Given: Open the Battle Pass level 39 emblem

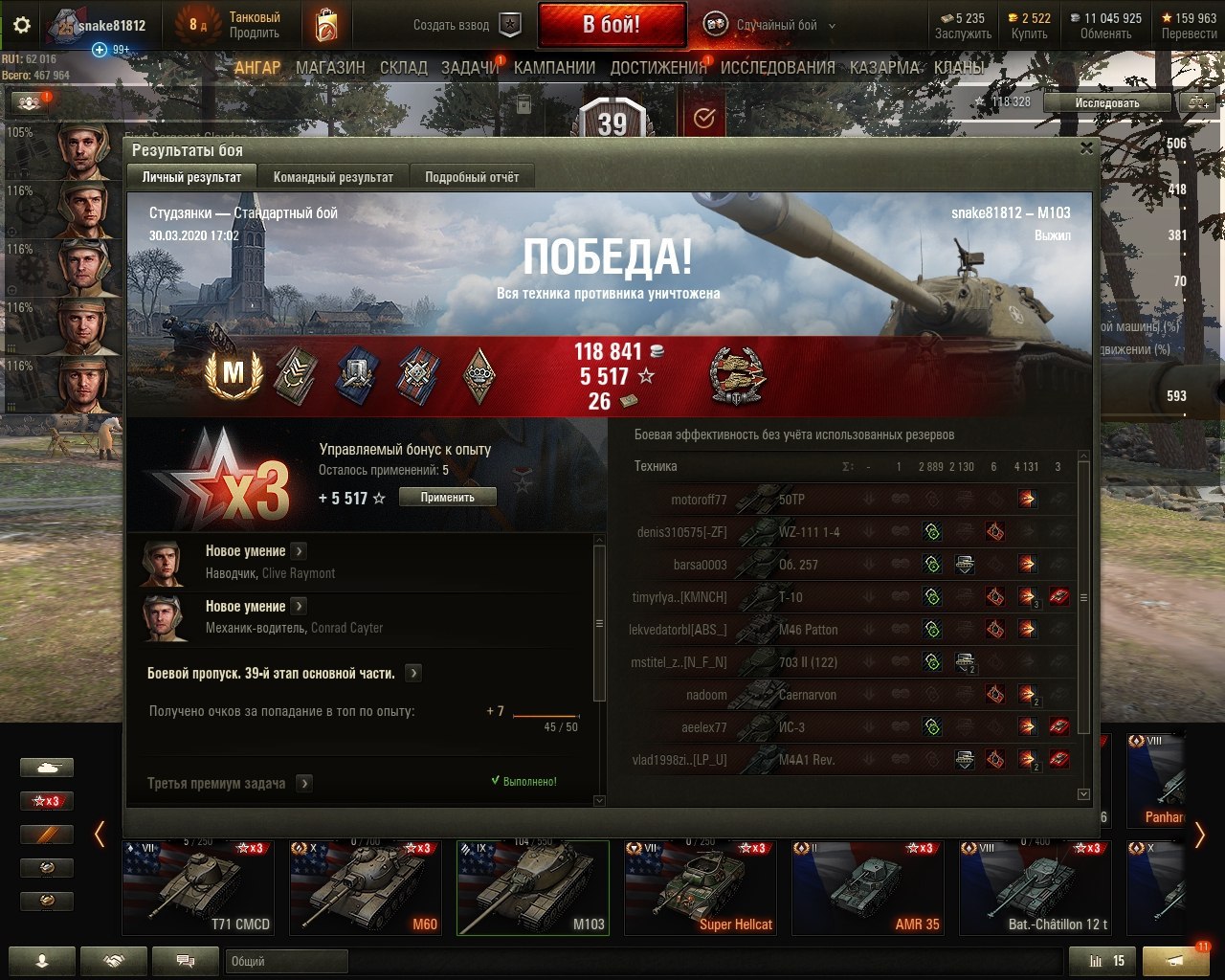Looking at the screenshot, I should tap(612, 119).
